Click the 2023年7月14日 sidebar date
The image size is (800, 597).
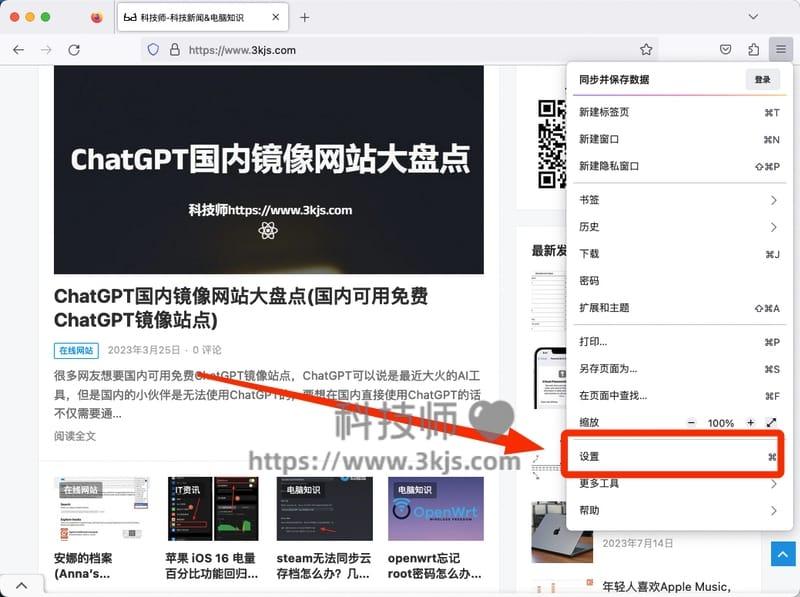637,543
